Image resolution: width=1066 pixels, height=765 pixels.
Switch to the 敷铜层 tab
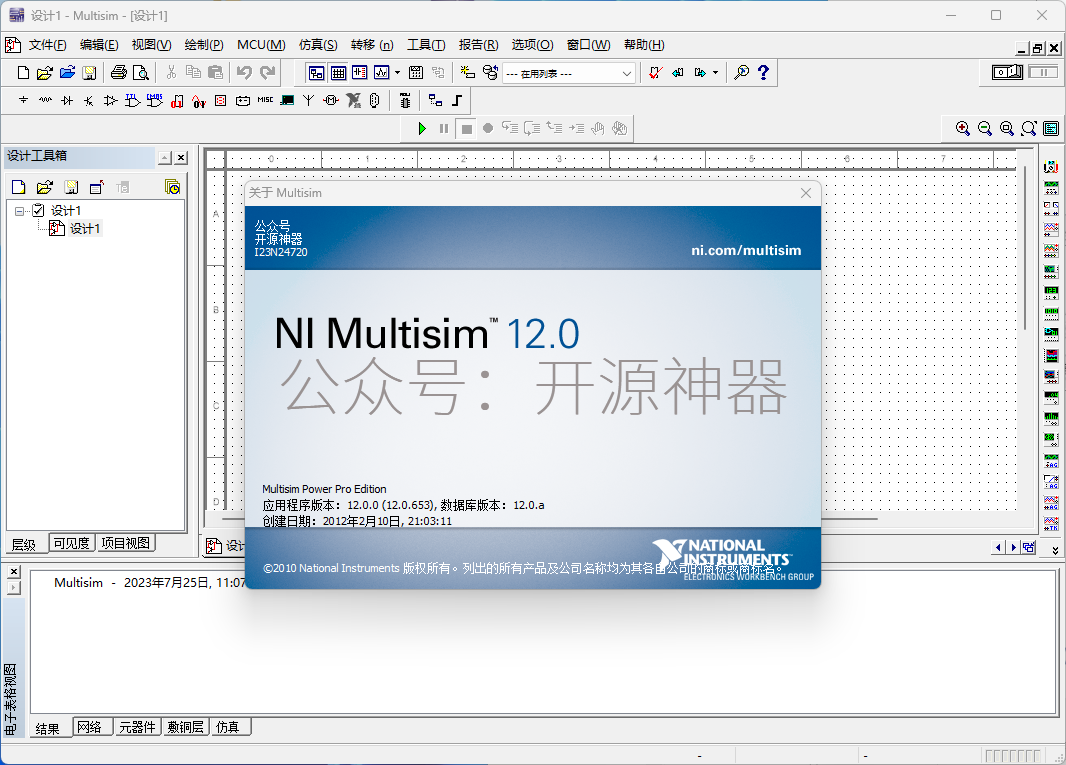point(186,727)
